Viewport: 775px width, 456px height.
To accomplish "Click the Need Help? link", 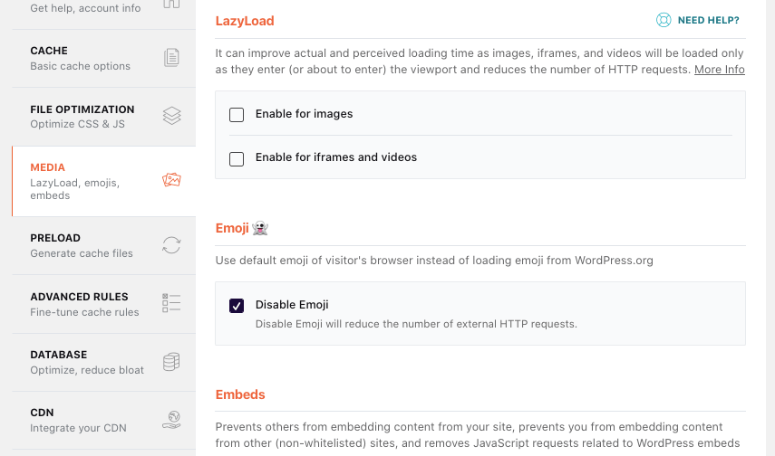I will pos(708,20).
